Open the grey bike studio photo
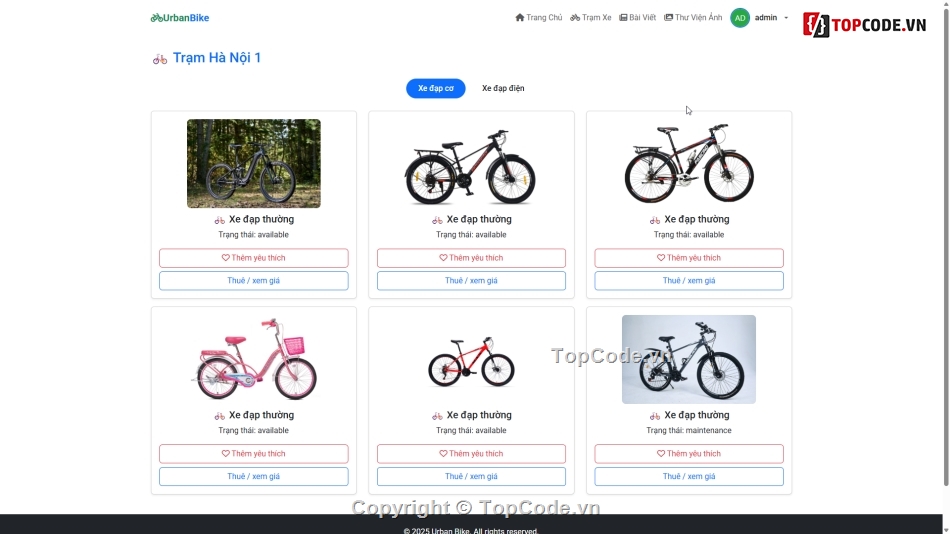 click(689, 359)
